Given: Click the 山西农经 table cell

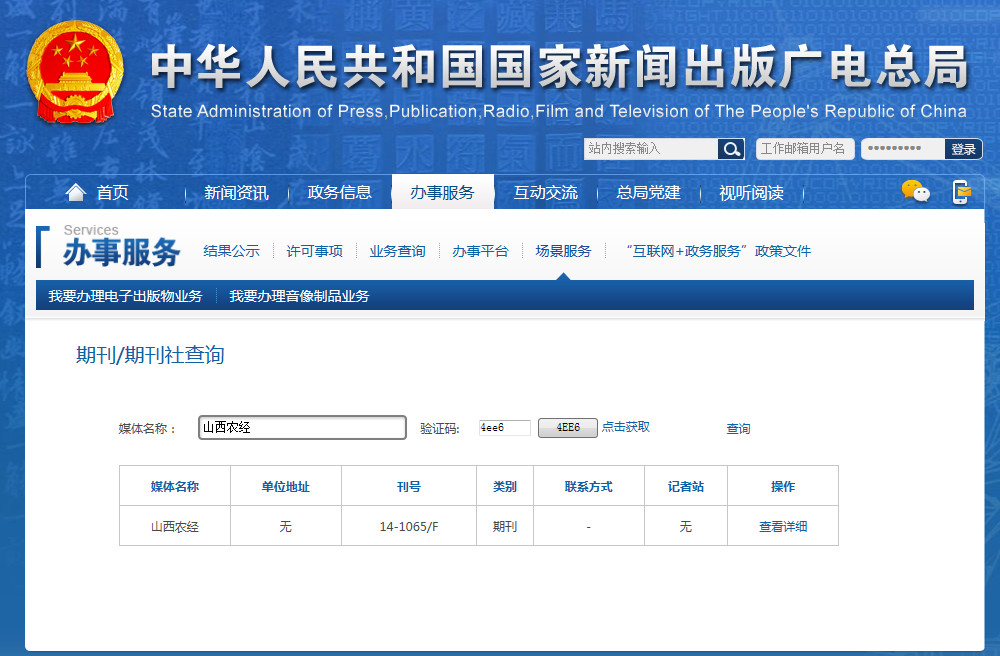Looking at the screenshot, I should (175, 527).
